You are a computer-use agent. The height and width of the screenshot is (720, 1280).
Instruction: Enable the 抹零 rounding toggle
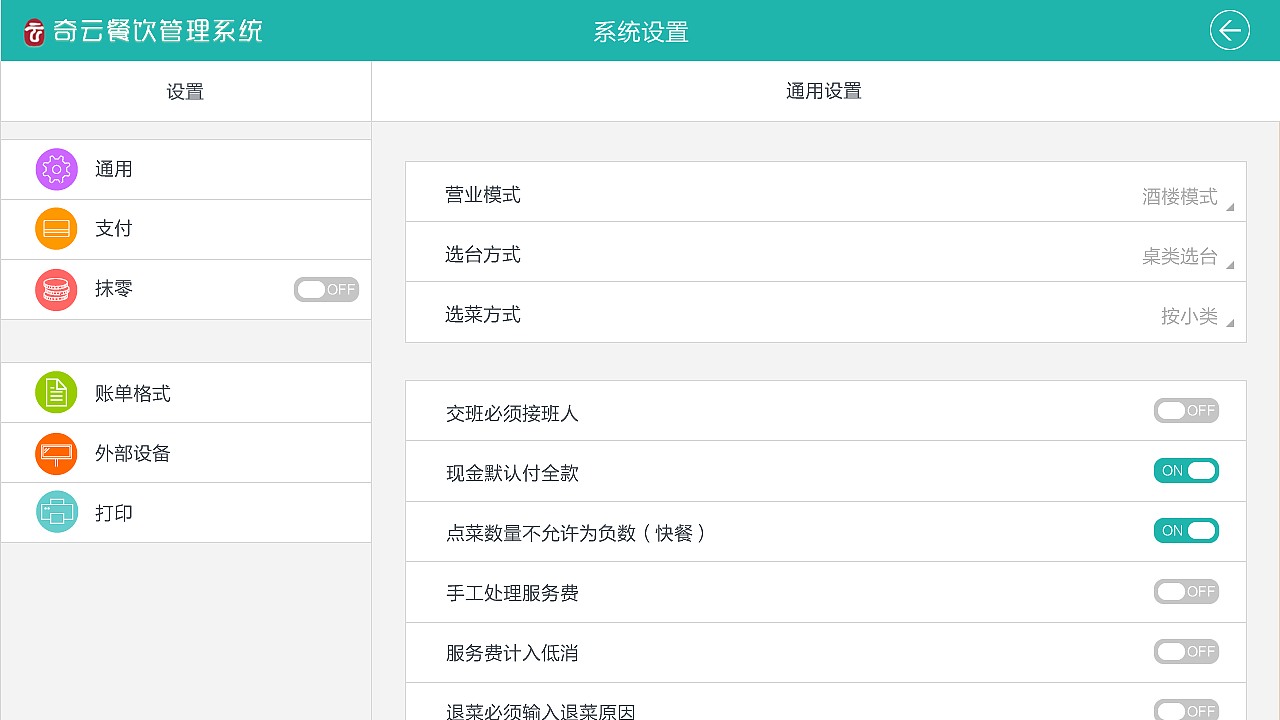[x=326, y=290]
